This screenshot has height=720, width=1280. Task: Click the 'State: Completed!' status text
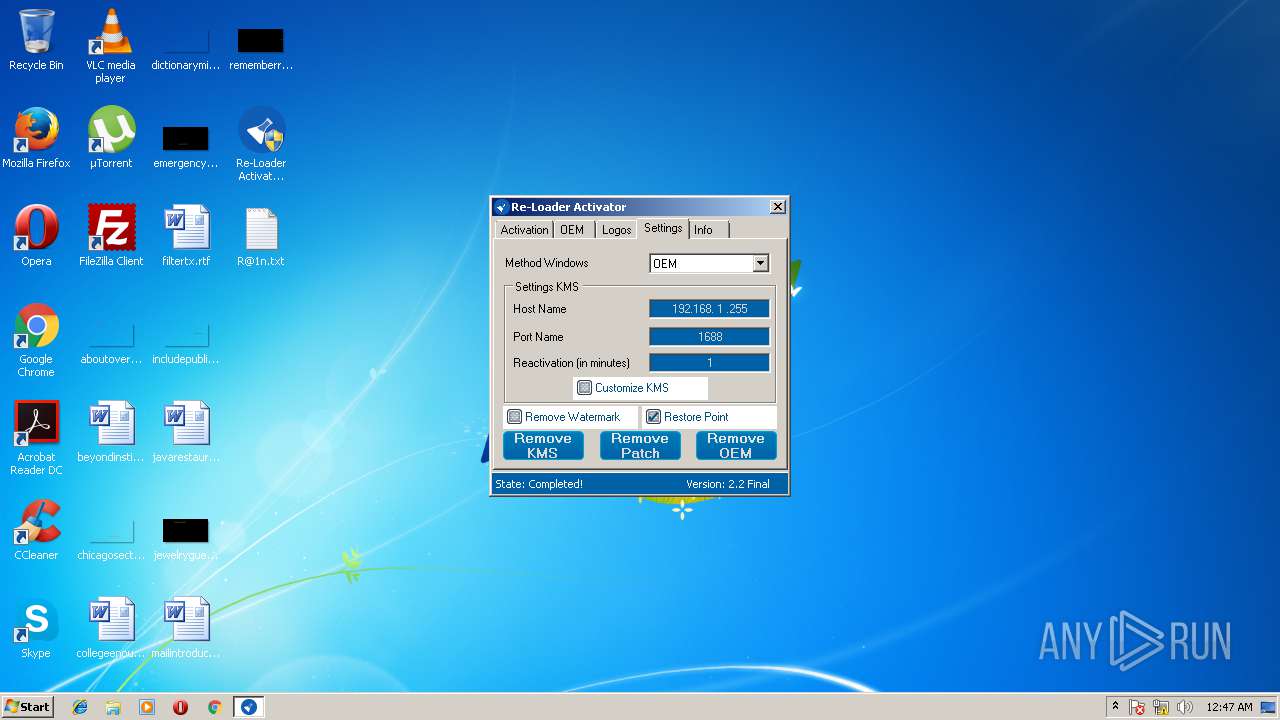[539, 484]
